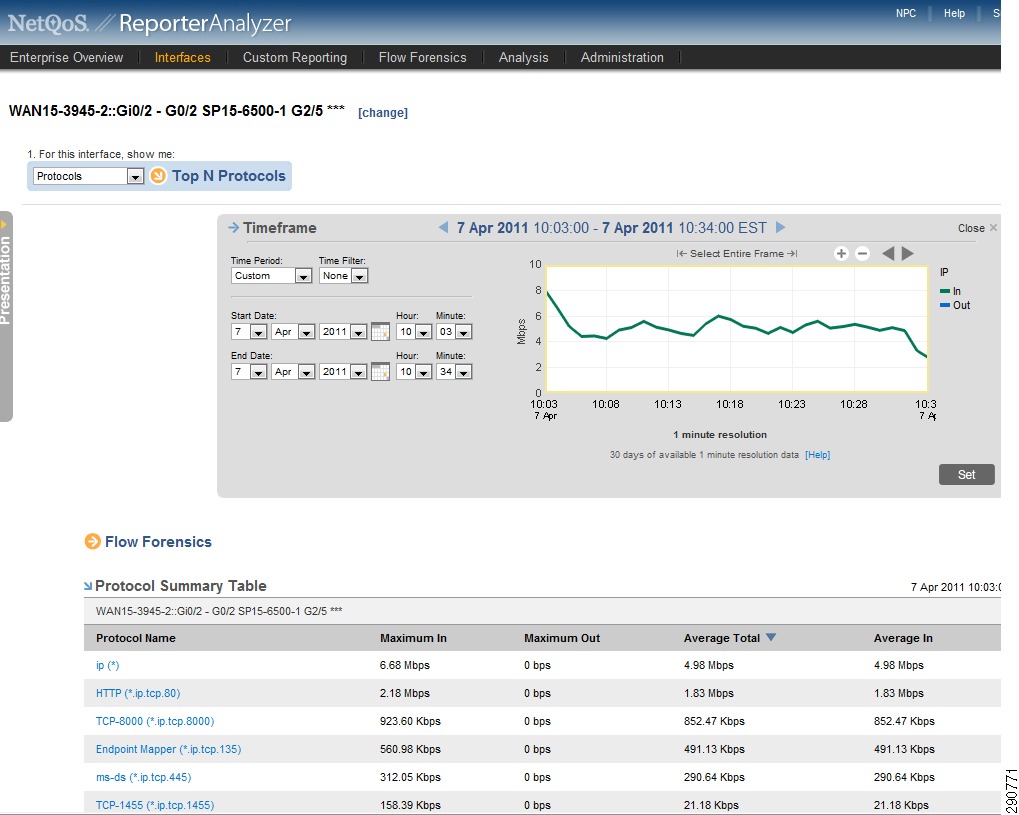Sort by Average Total column header
1019x815 pixels.
point(722,638)
